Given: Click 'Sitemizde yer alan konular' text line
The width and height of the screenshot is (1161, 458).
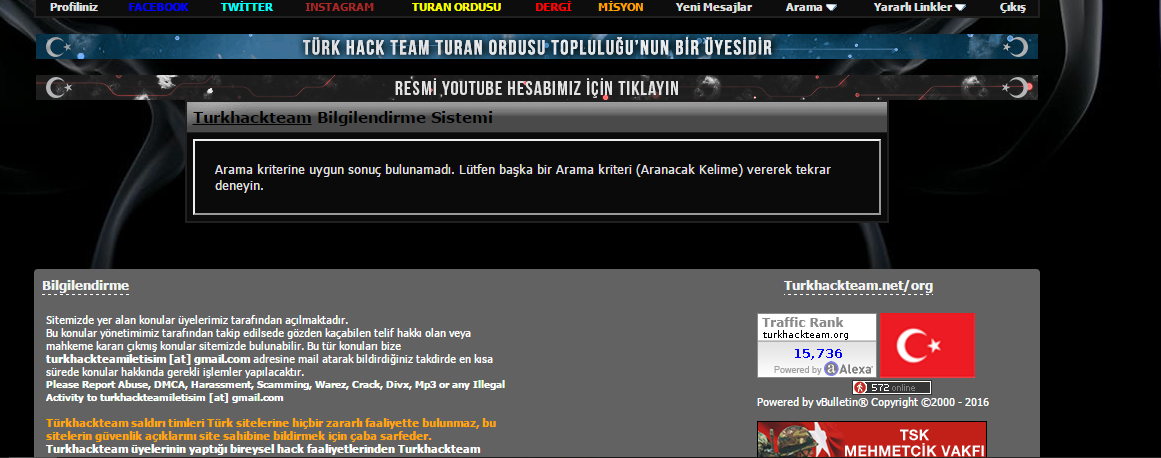Looking at the screenshot, I should point(196,320).
